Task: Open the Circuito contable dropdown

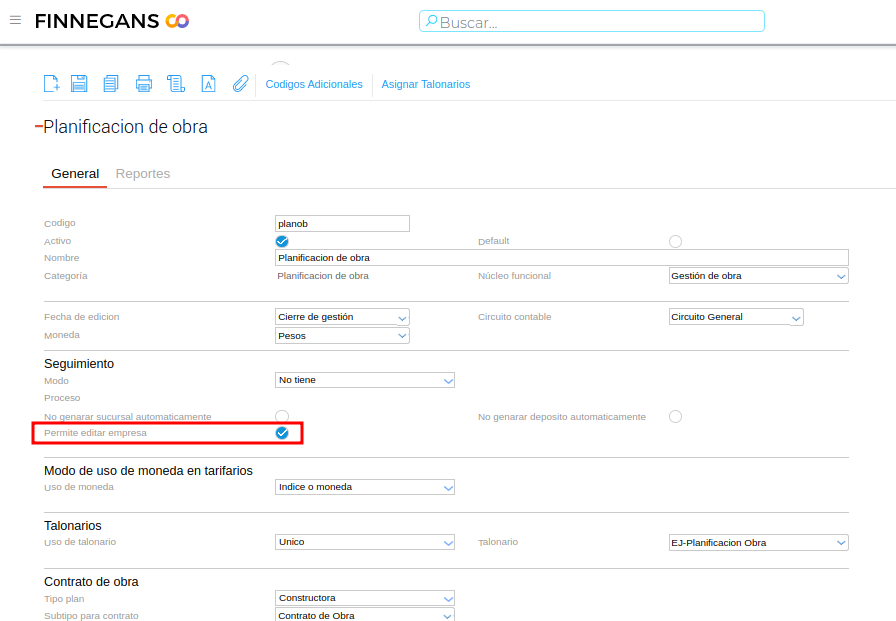Action: [x=736, y=317]
